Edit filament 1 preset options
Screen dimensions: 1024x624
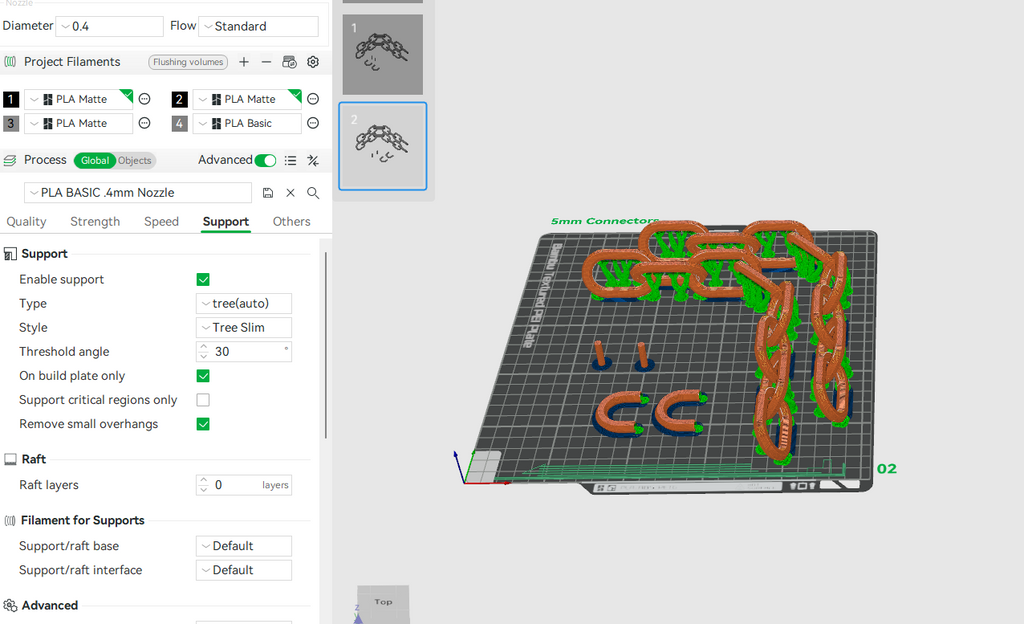point(145,99)
